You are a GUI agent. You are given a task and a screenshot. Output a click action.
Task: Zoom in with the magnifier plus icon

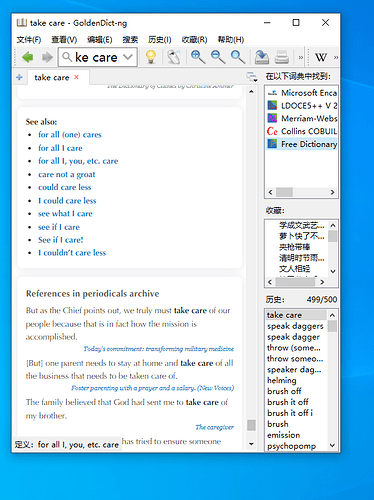click(x=198, y=57)
